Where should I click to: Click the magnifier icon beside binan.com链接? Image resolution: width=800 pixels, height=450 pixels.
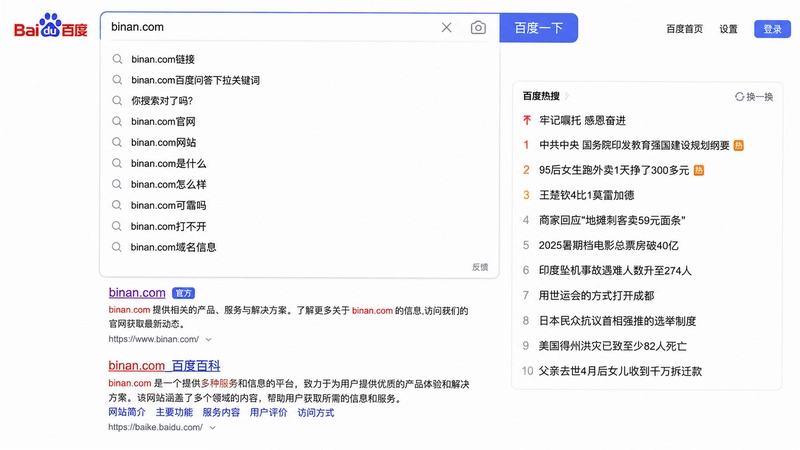(x=117, y=59)
